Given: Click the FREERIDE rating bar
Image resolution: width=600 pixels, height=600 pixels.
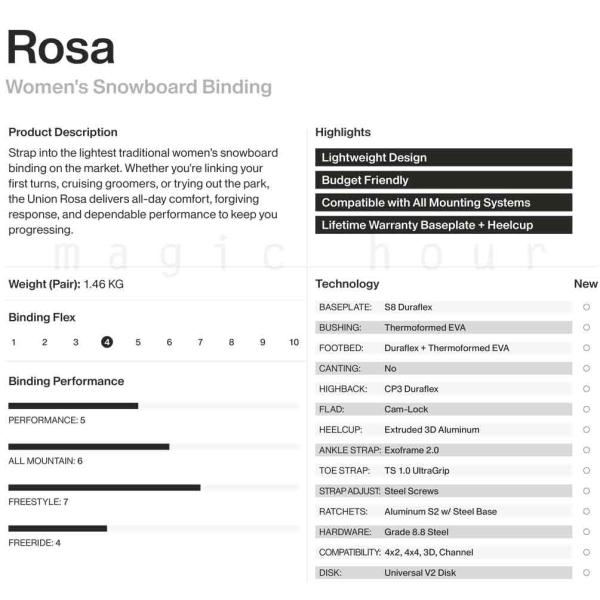Looking at the screenshot, I should point(153,528).
